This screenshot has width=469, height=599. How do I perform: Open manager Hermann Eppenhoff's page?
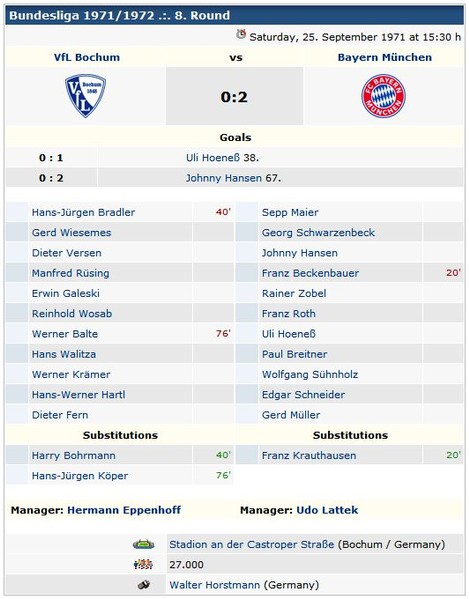point(124,510)
